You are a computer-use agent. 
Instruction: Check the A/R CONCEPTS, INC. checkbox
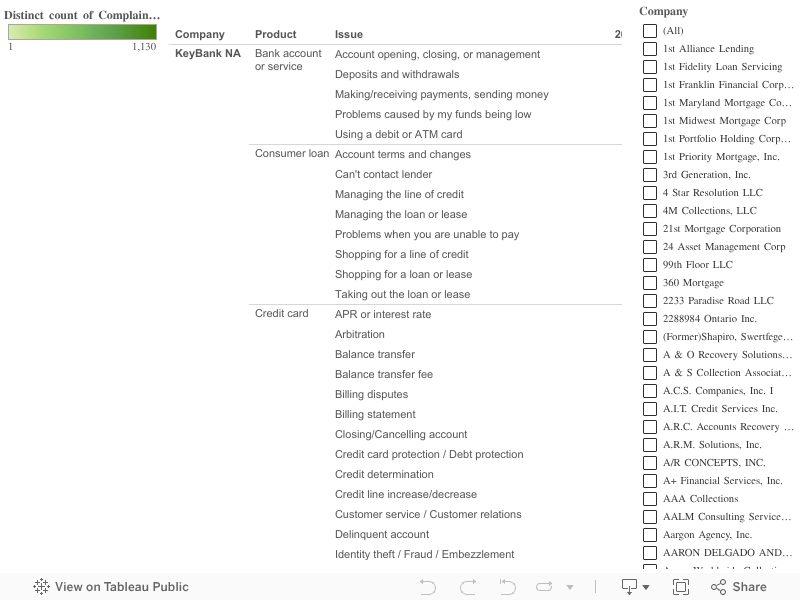649,463
